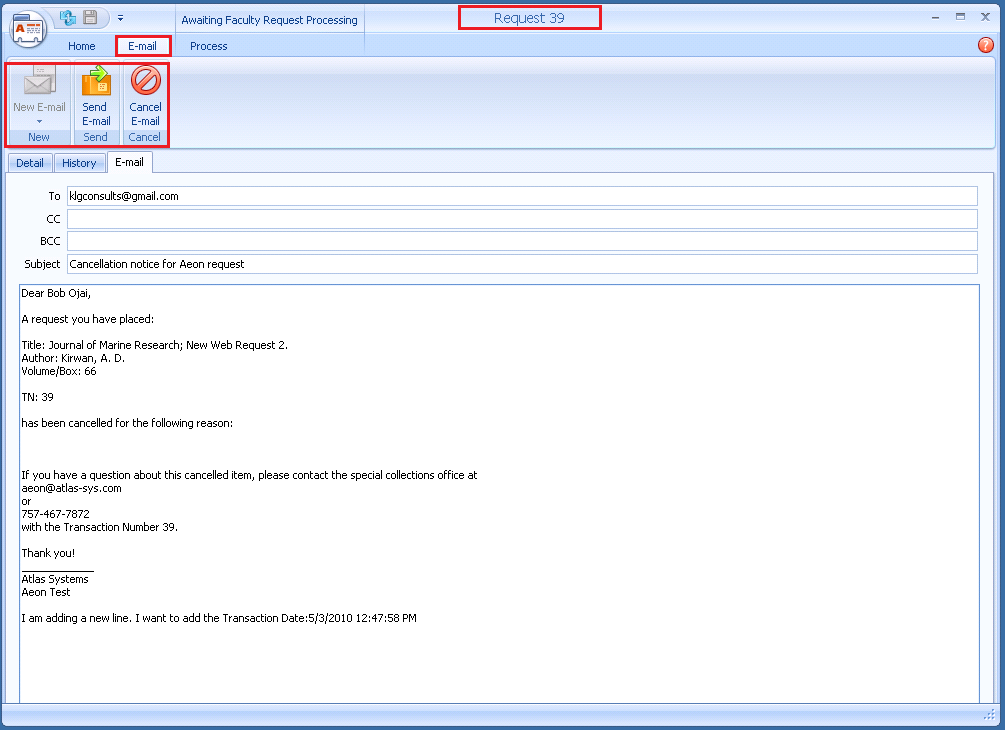Click the resize grip in status bar corner
The height and width of the screenshot is (730, 1005).
[991, 716]
